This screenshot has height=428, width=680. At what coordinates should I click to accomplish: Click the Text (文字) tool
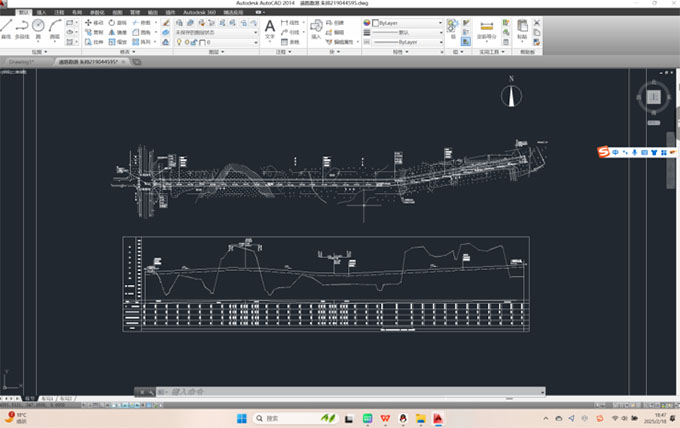269,28
